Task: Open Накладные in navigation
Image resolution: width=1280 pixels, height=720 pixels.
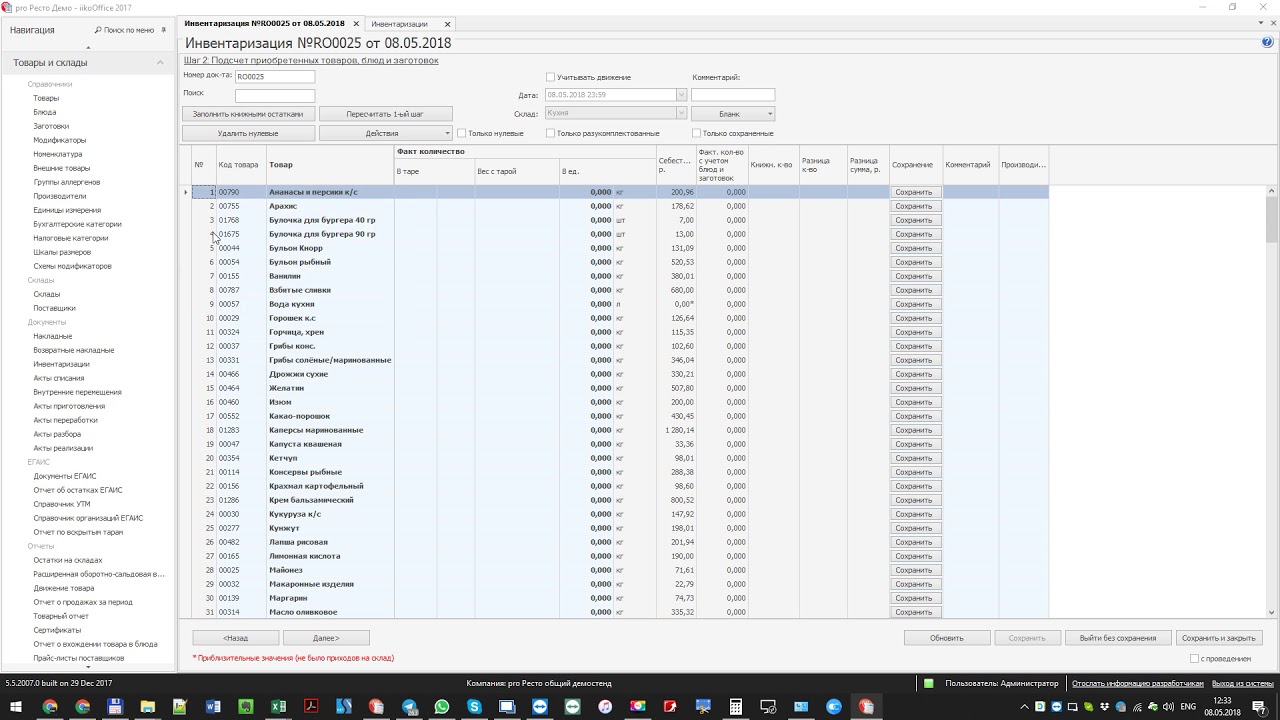Action: (53, 336)
